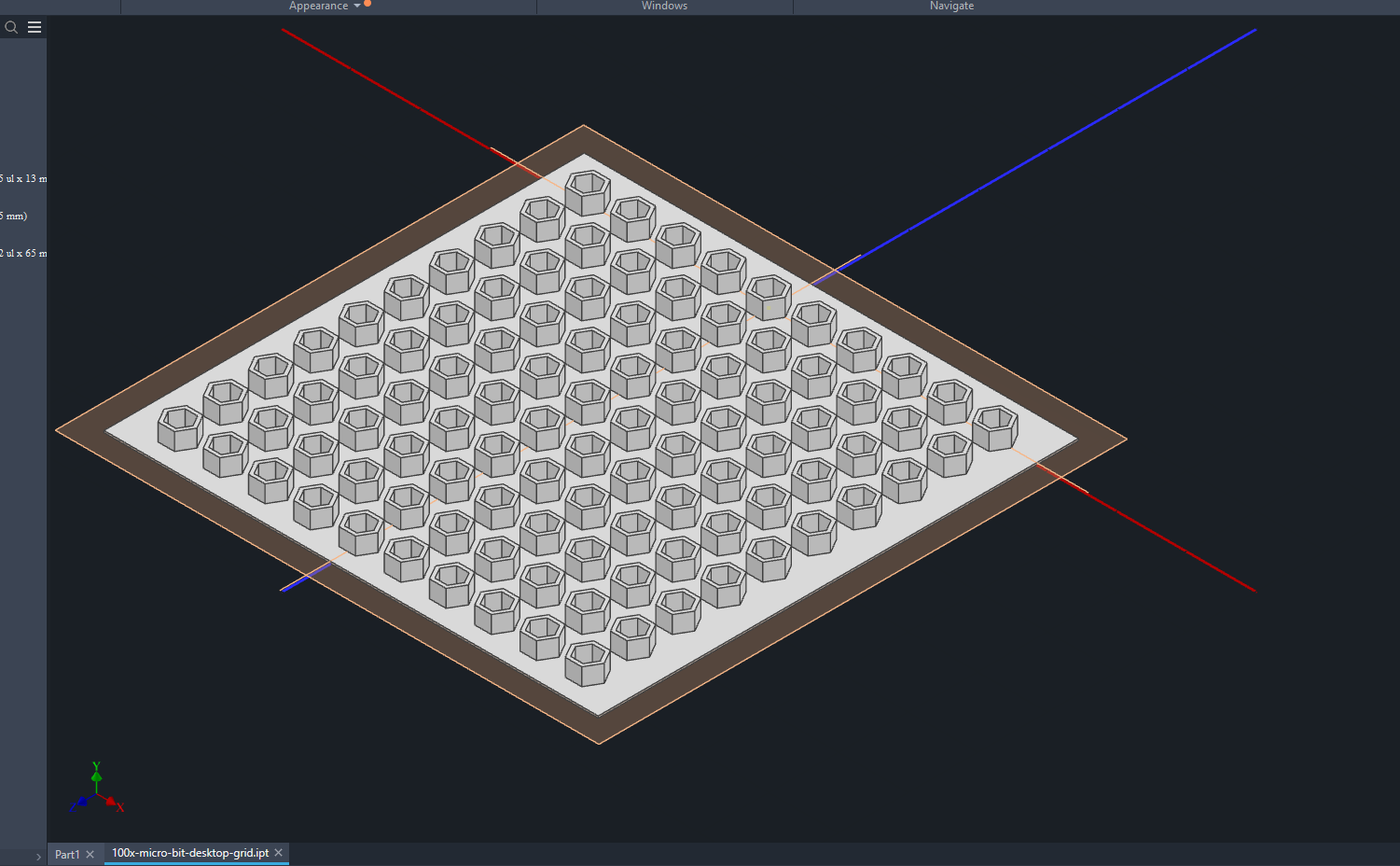The image size is (1400, 866).
Task: Click the Windows panel label
Action: (664, 6)
